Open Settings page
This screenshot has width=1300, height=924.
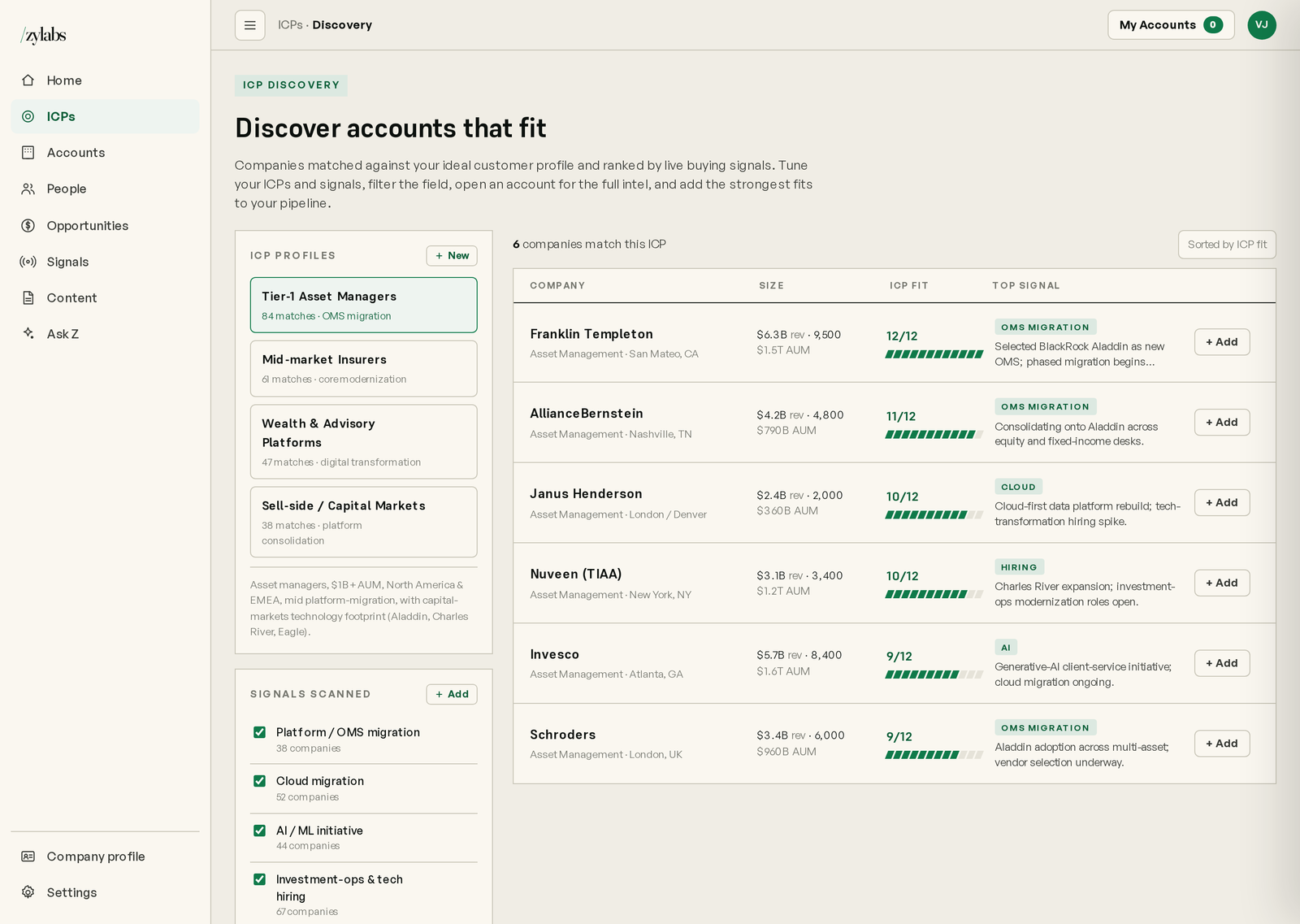tap(105, 892)
